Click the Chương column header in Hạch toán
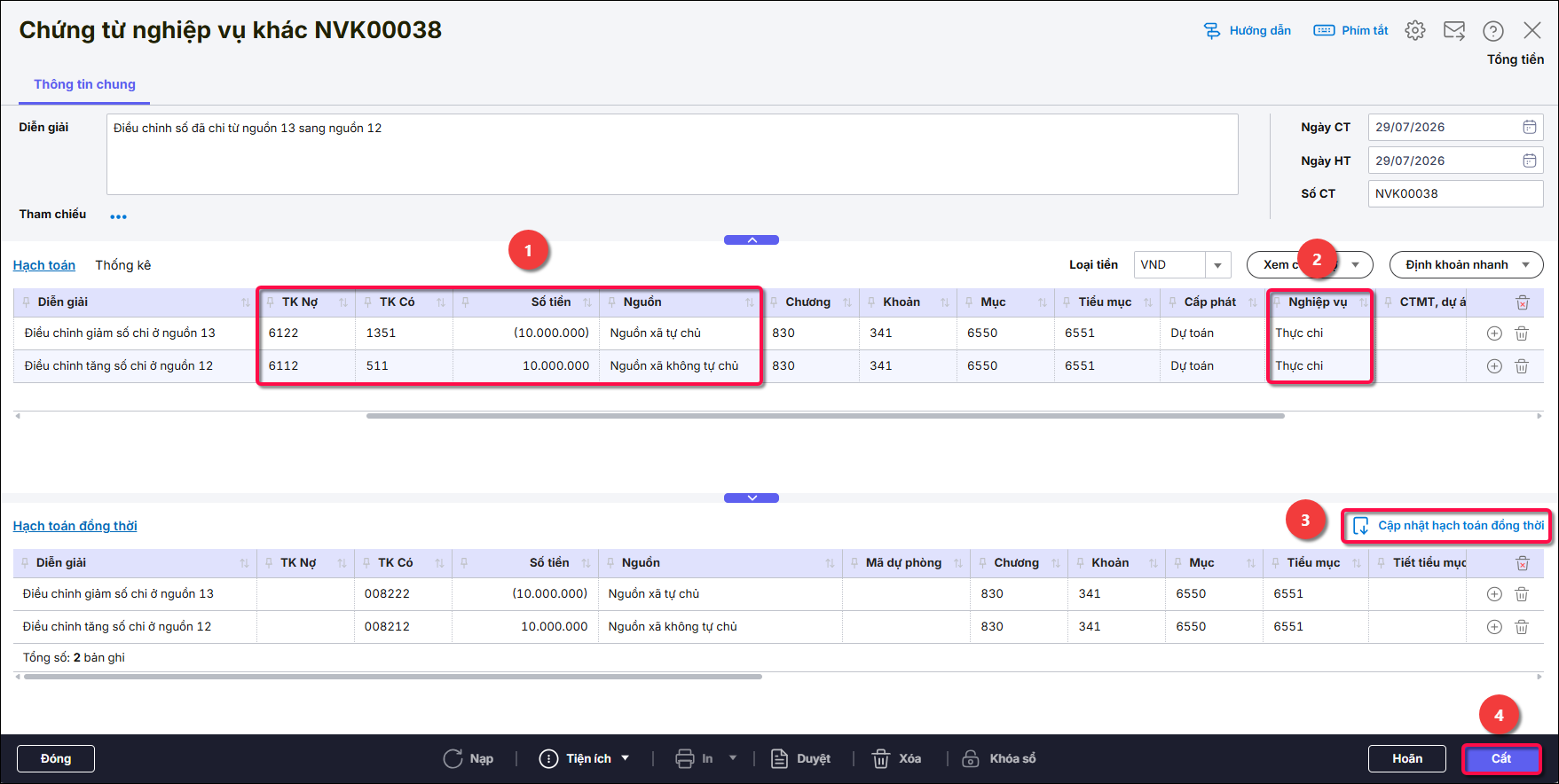 point(807,302)
